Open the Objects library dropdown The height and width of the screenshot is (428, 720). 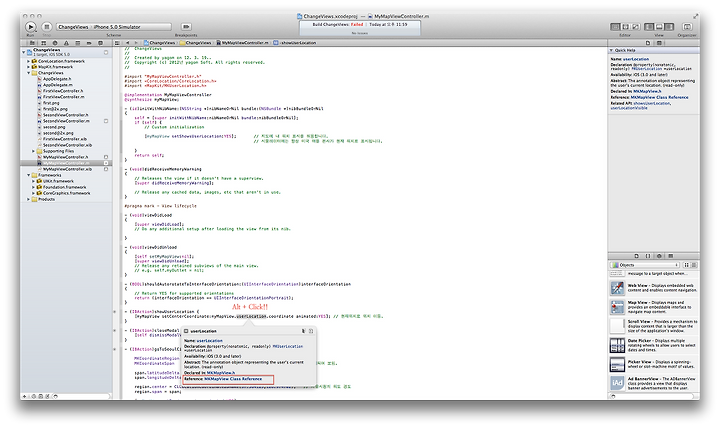tap(645, 265)
